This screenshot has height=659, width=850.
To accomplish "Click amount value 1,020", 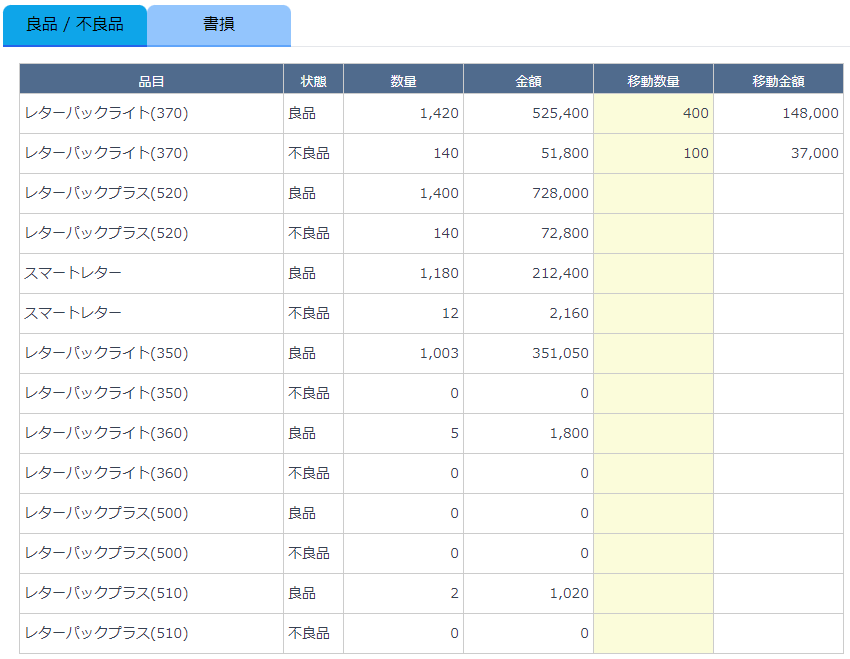I will click(x=569, y=593).
